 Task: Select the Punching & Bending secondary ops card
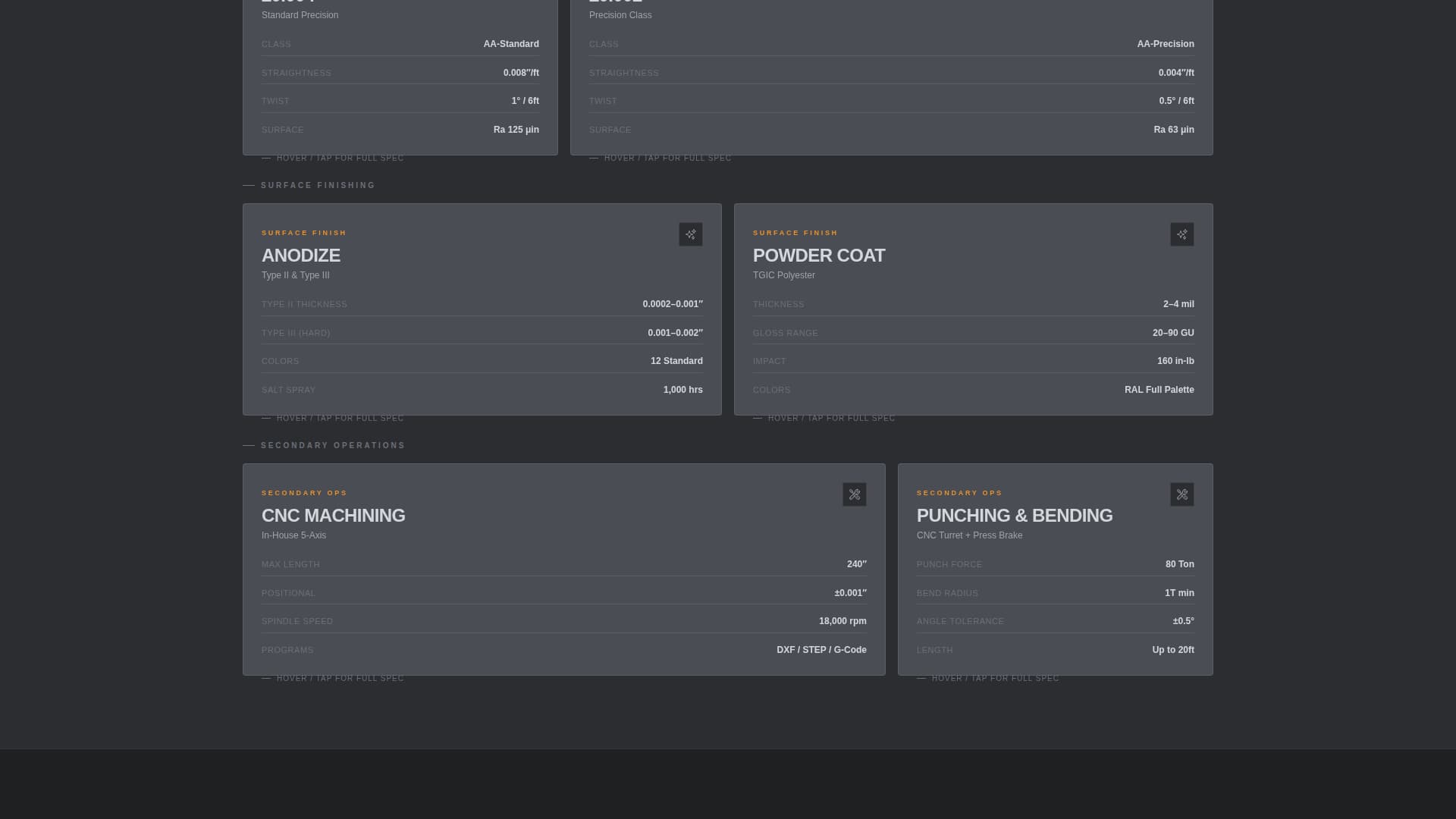tap(1055, 570)
